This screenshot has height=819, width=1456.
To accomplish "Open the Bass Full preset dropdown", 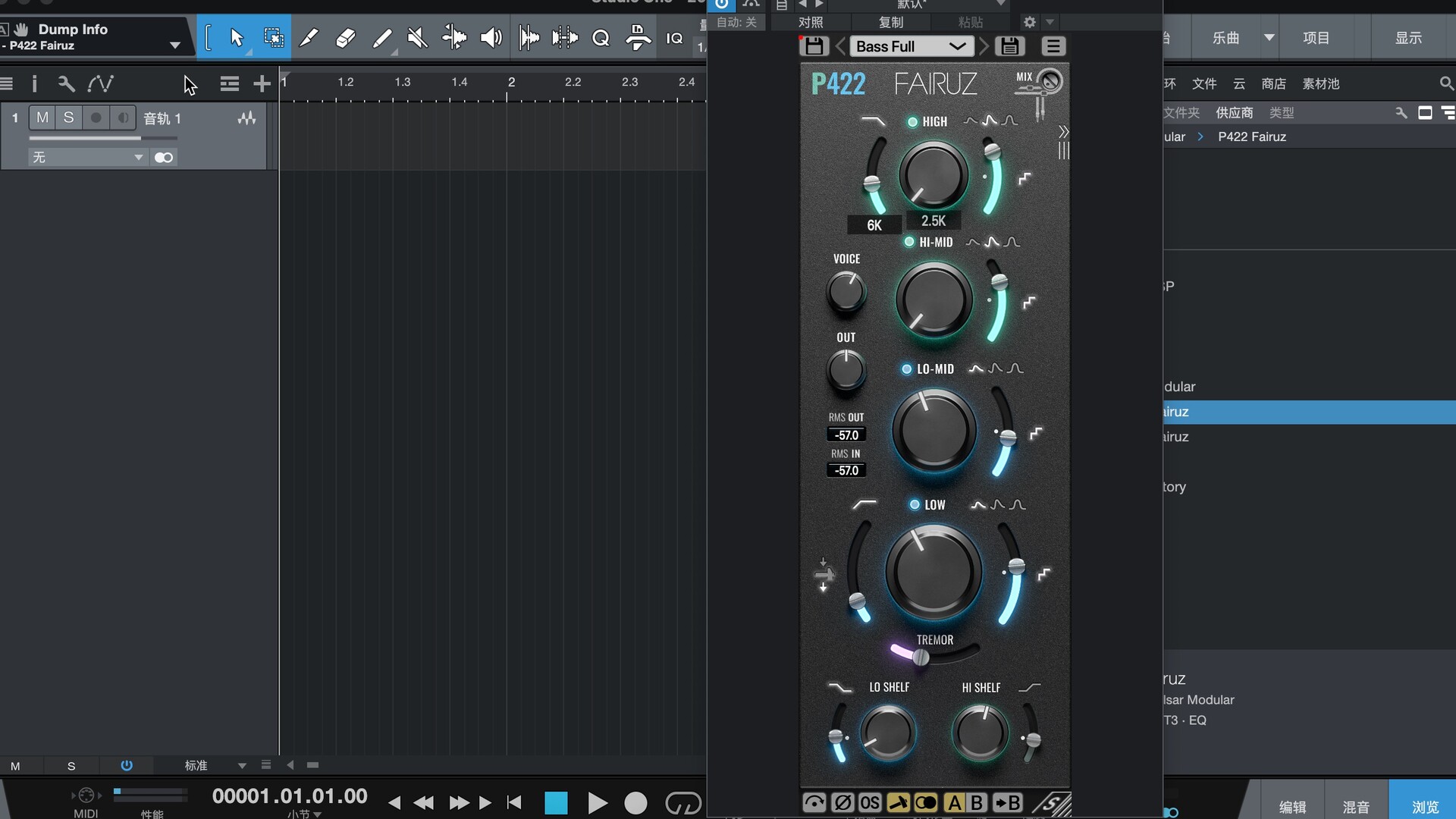I will [x=910, y=46].
